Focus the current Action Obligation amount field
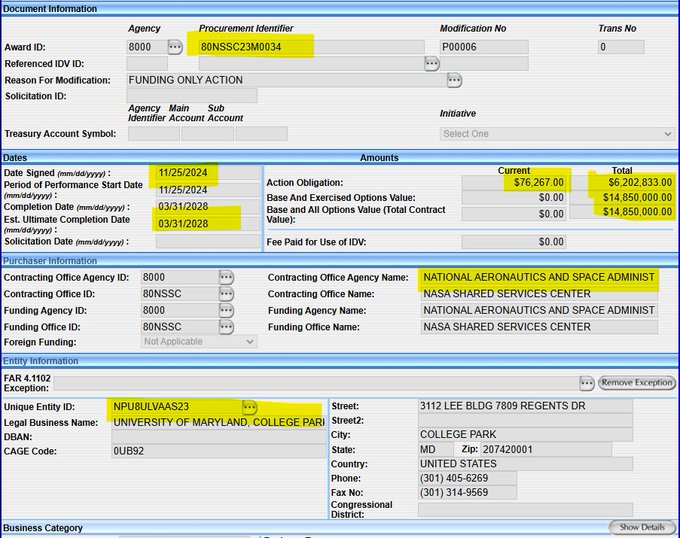The image size is (680, 538). click(515, 183)
